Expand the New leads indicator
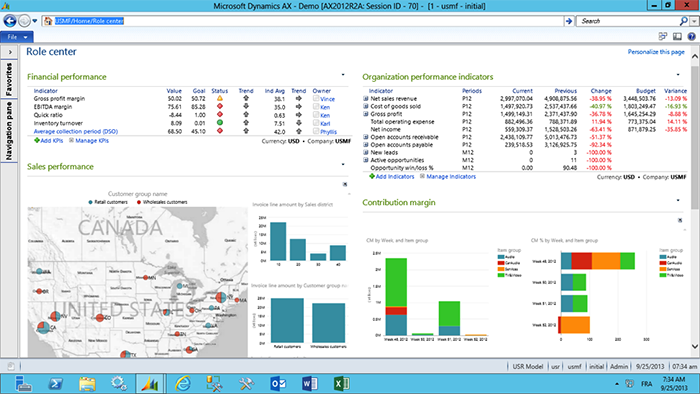The height and width of the screenshot is (394, 700). [x=366, y=152]
